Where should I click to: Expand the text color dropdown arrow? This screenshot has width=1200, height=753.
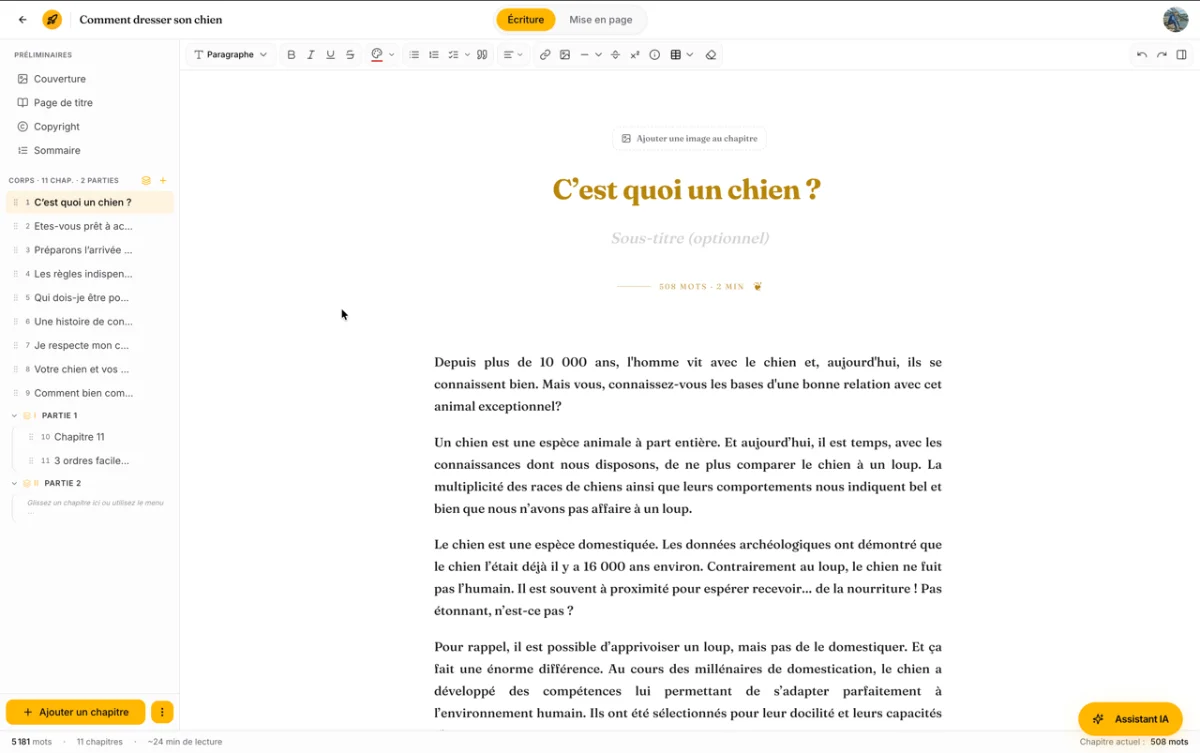point(391,55)
